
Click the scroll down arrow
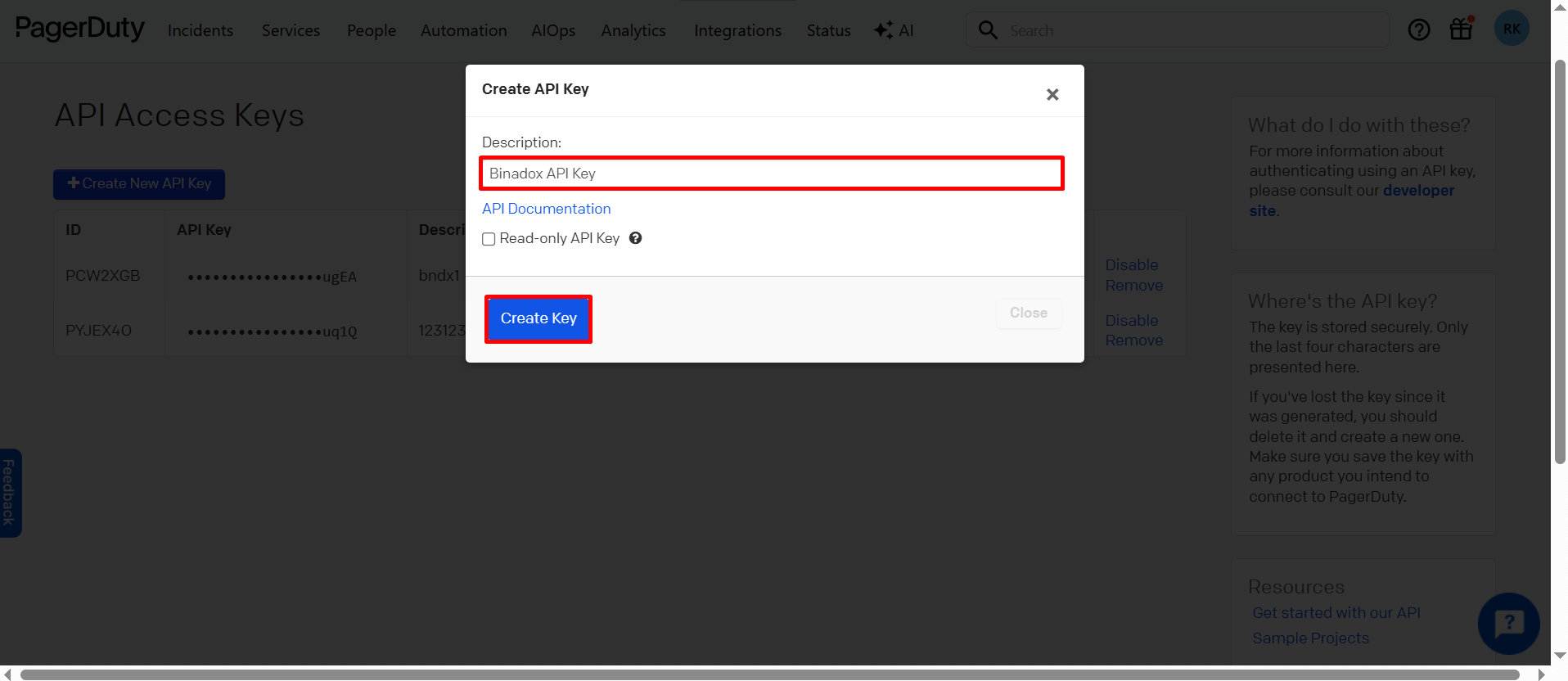click(1560, 656)
